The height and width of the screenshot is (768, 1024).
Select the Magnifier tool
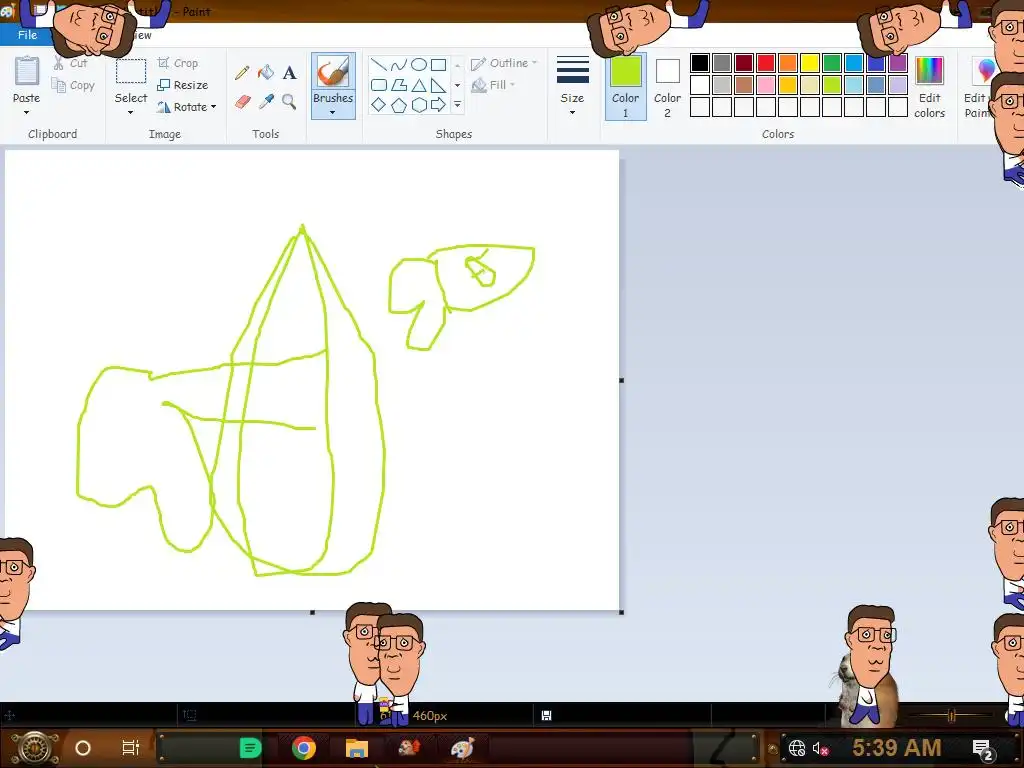[289, 102]
